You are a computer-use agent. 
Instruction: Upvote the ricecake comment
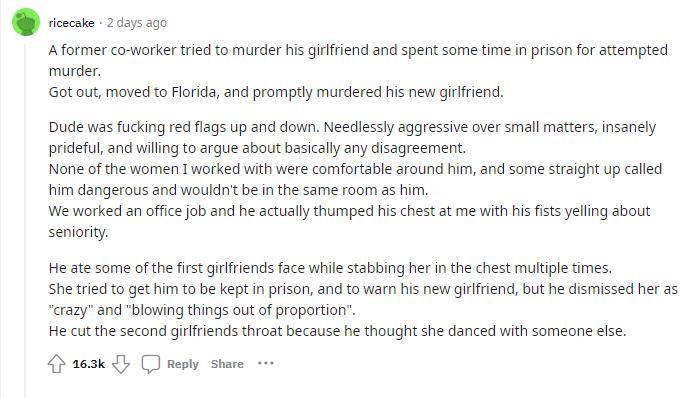tap(56, 364)
